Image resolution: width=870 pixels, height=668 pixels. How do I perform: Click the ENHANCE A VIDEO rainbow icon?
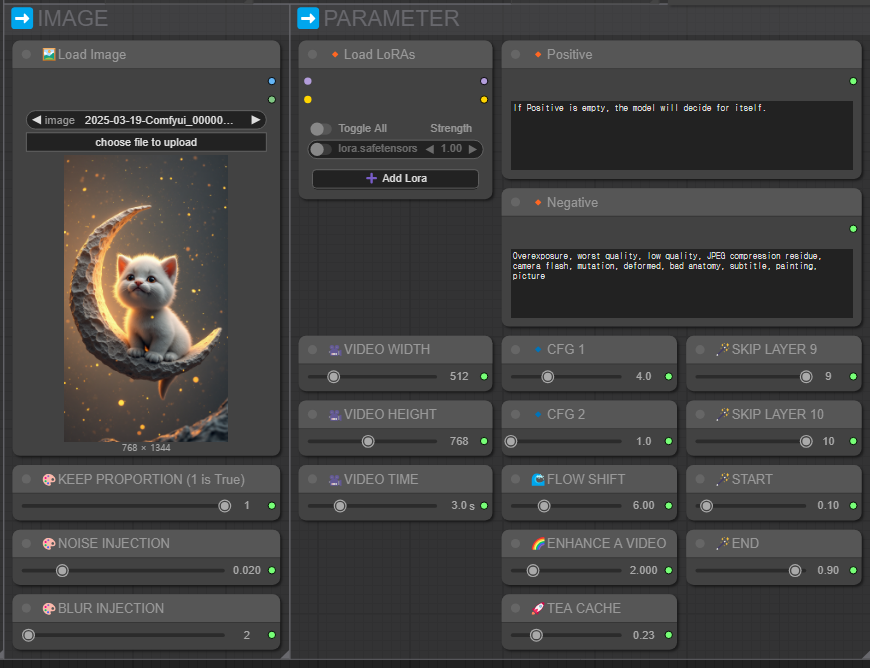538,544
